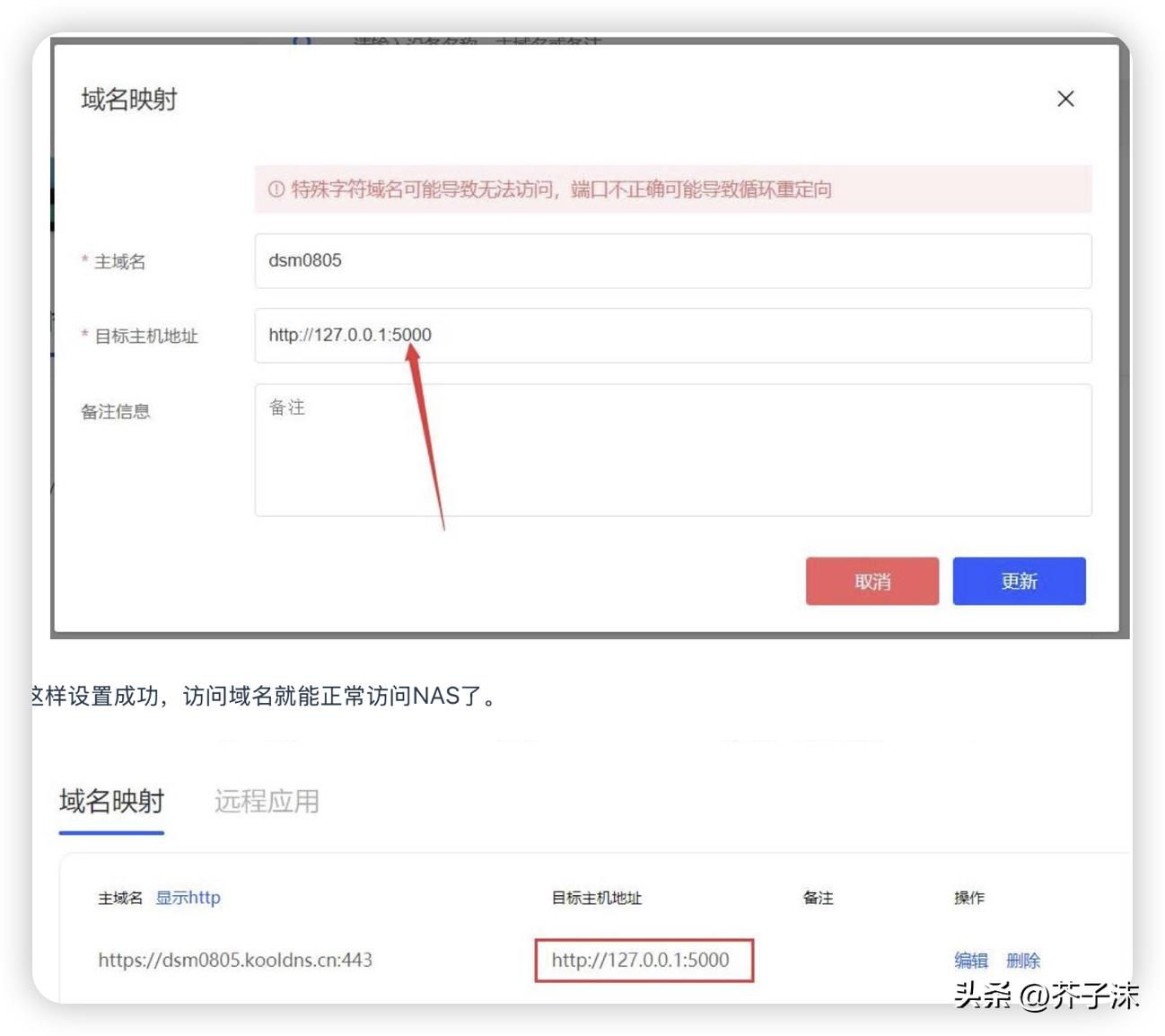Switch to the 远程应用 tab
Viewport: 1165px width, 1036px height.
click(267, 802)
